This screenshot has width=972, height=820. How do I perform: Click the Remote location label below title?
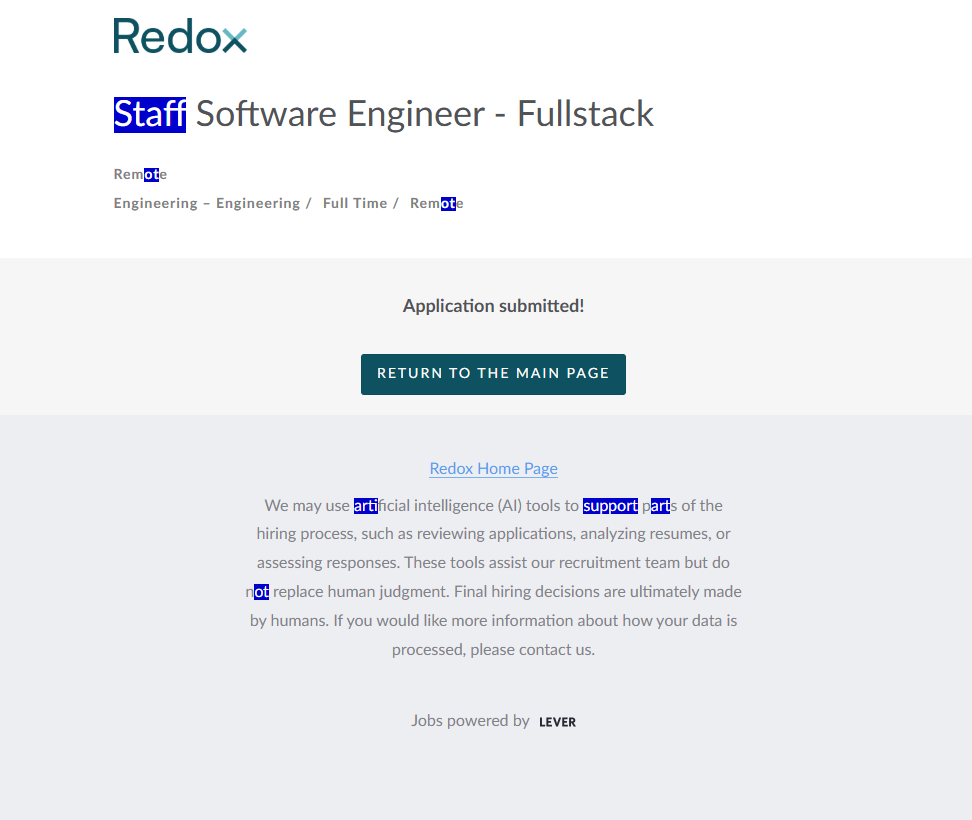(x=140, y=174)
